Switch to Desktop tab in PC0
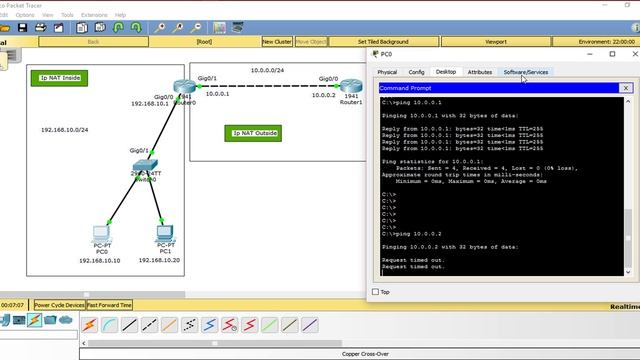Viewport: 640px width, 360px height. coord(446,71)
